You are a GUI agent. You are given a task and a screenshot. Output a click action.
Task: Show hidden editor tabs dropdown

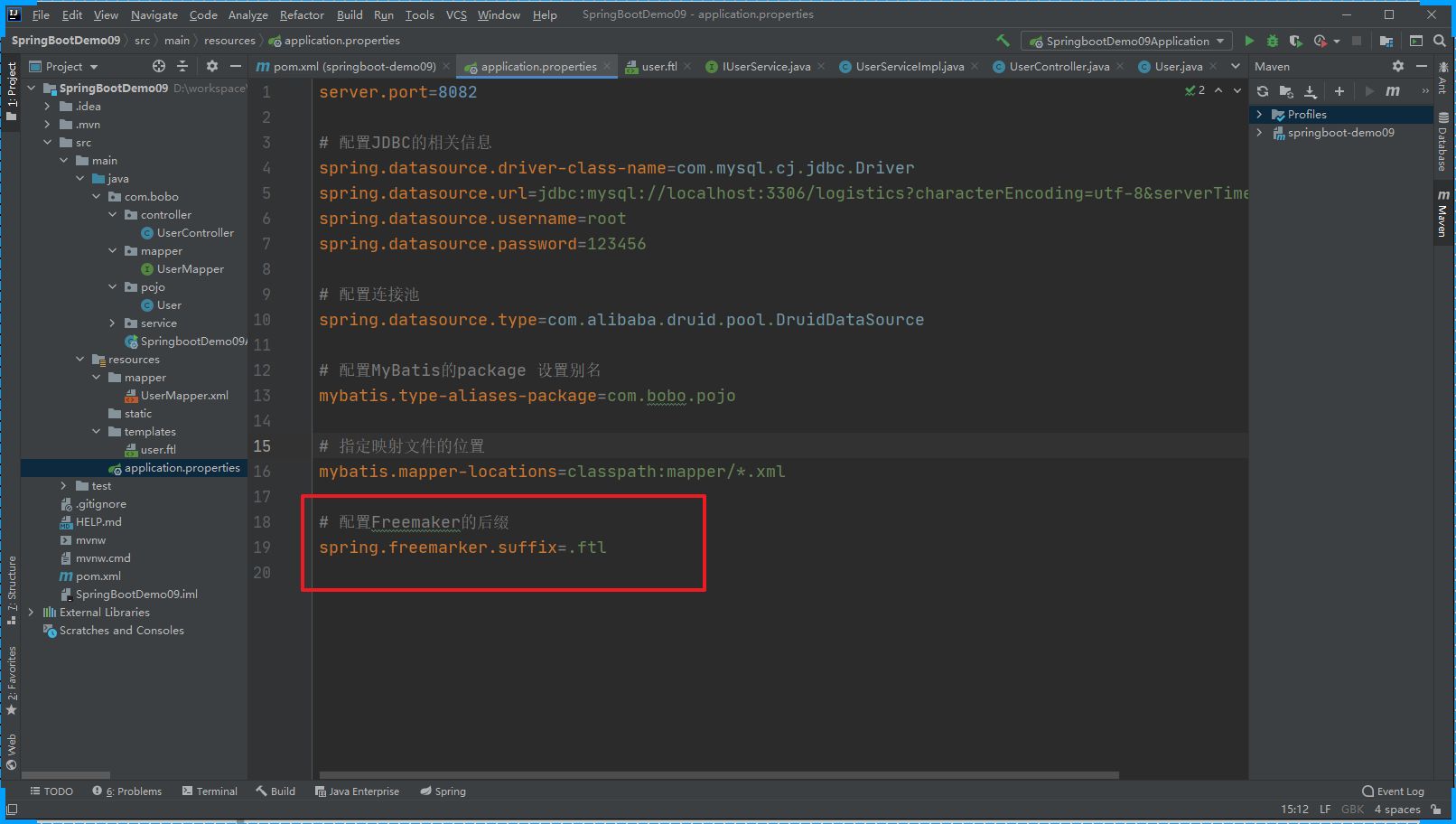click(x=1236, y=66)
